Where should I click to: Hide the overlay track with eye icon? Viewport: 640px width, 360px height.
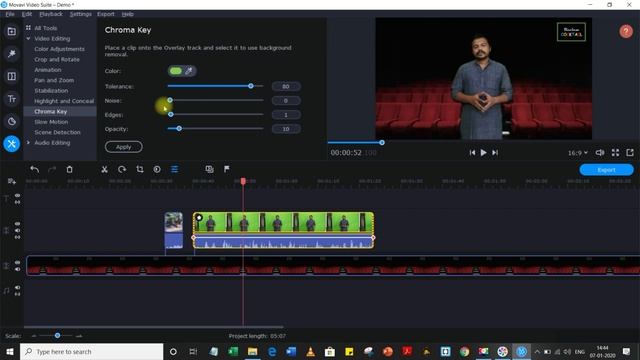pyautogui.click(x=18, y=224)
